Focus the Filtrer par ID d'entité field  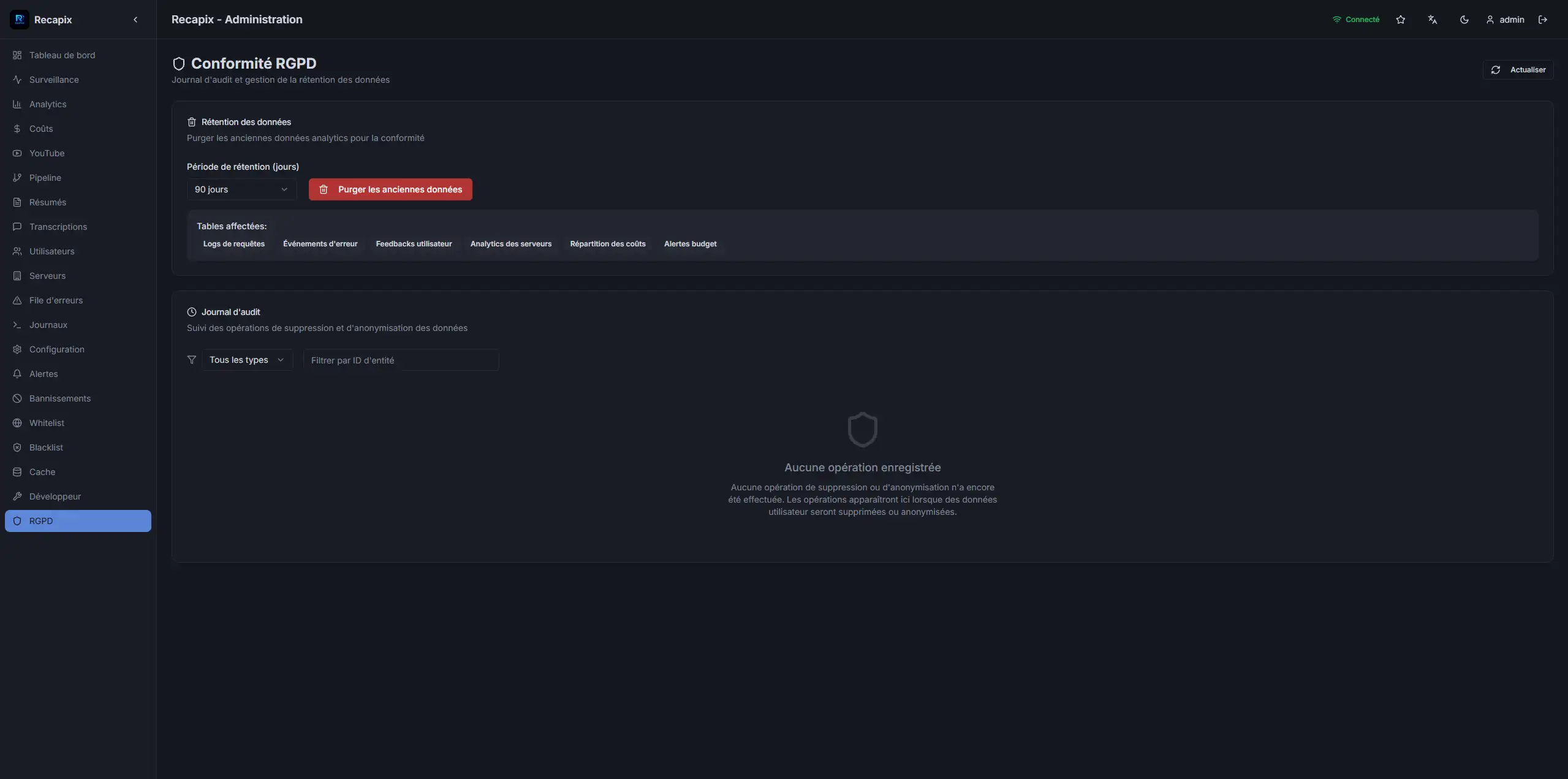coord(401,360)
